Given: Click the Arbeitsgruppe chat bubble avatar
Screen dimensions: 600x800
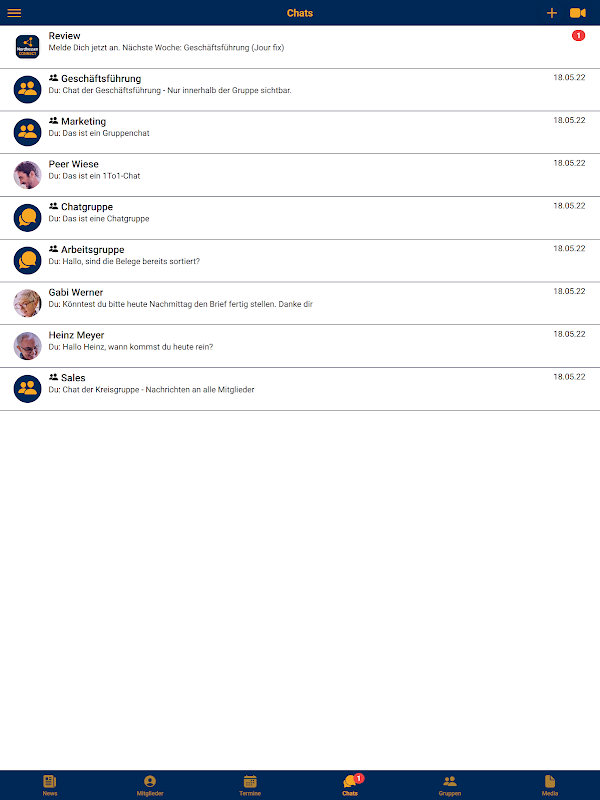Looking at the screenshot, I should pos(28,260).
